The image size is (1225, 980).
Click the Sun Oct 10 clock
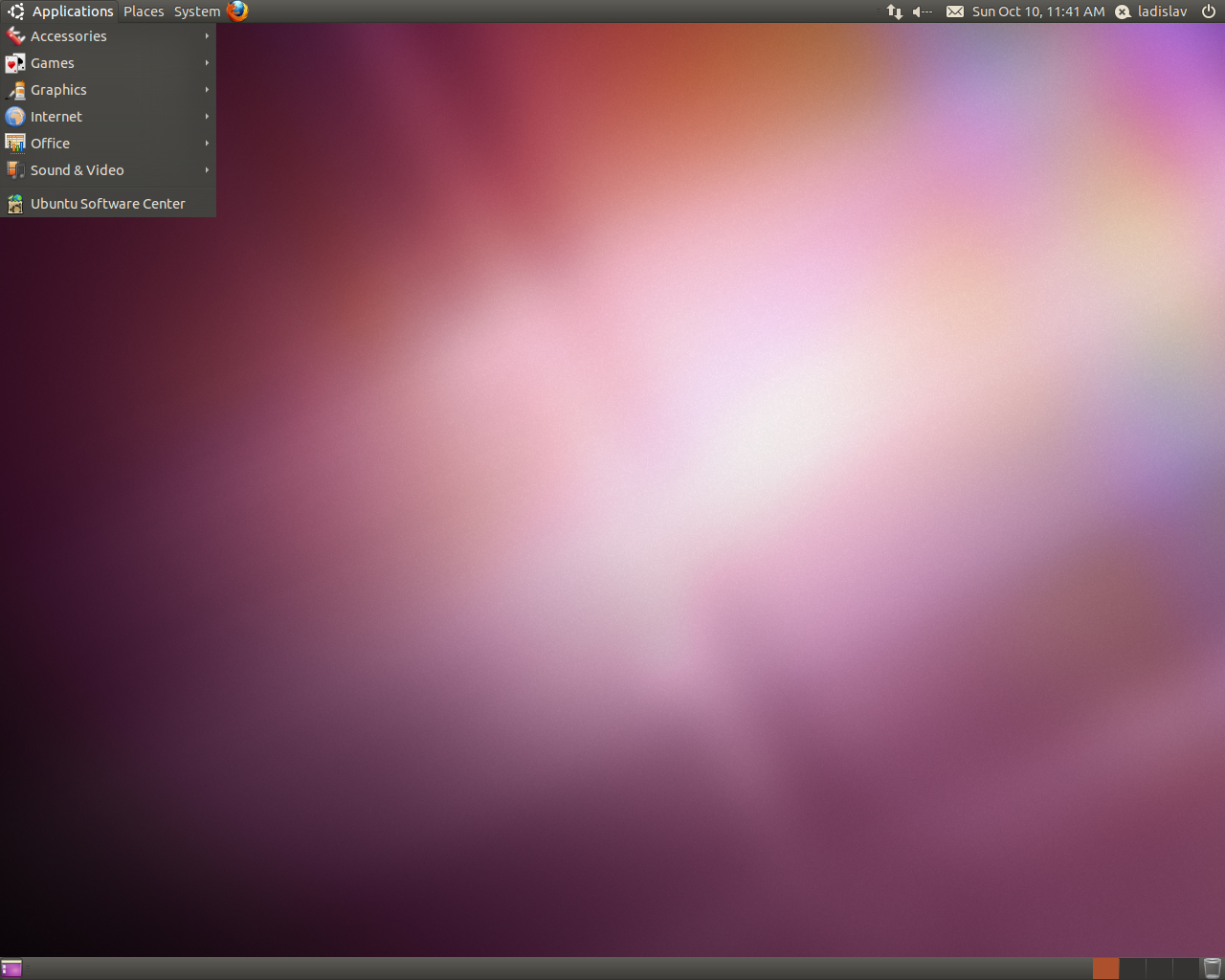tap(1038, 11)
